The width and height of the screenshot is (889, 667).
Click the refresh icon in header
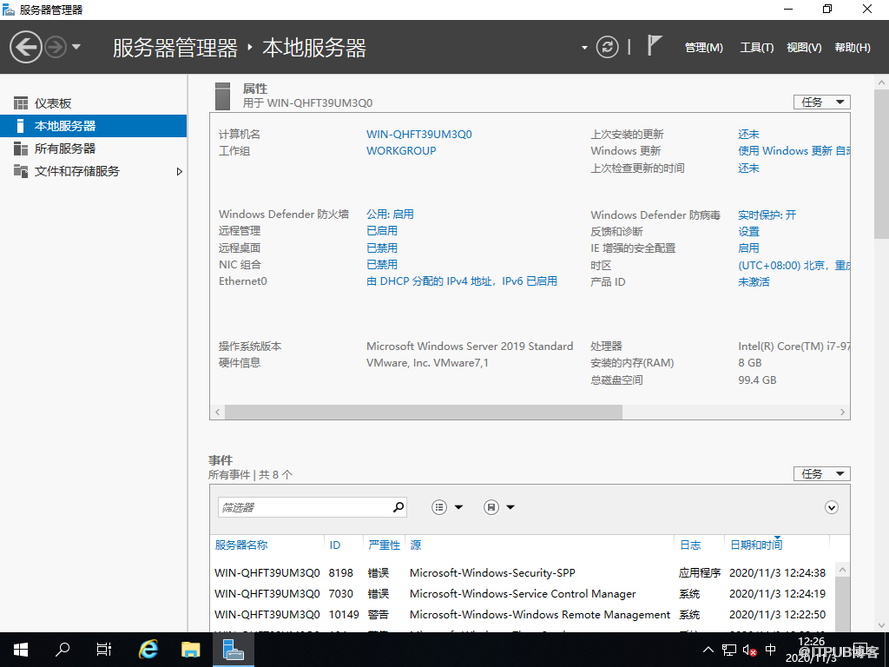(607, 47)
